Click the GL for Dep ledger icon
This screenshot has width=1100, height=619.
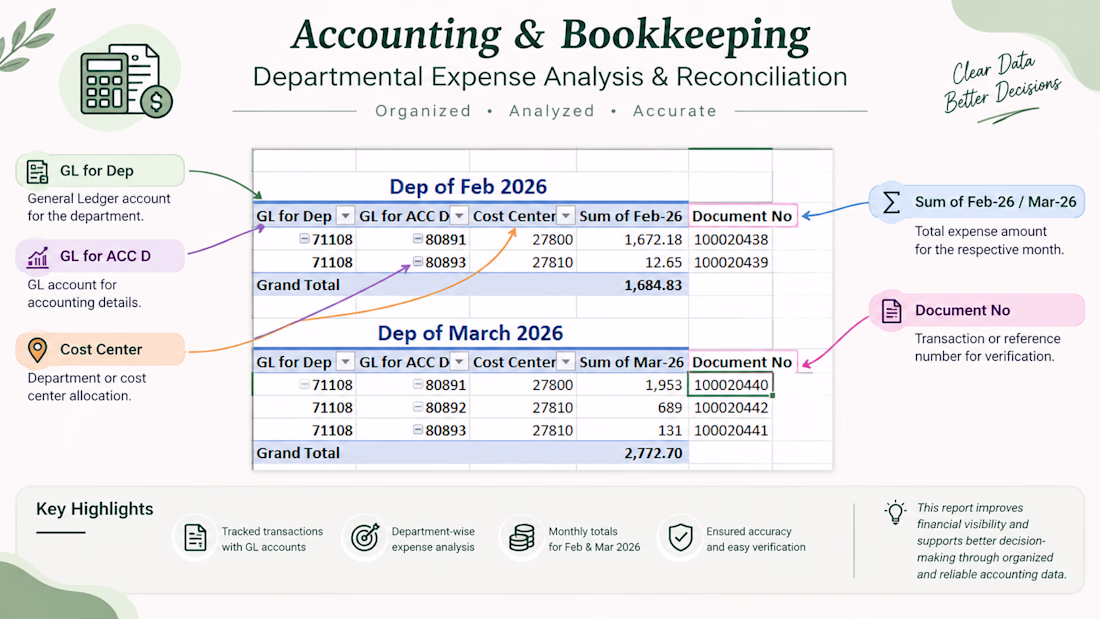(x=37, y=171)
